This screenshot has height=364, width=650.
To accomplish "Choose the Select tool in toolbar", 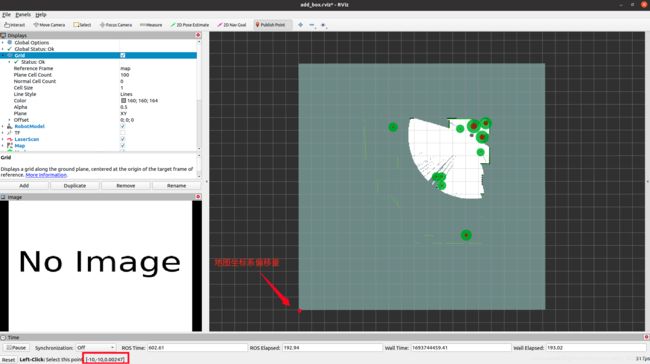I will 82,25.
